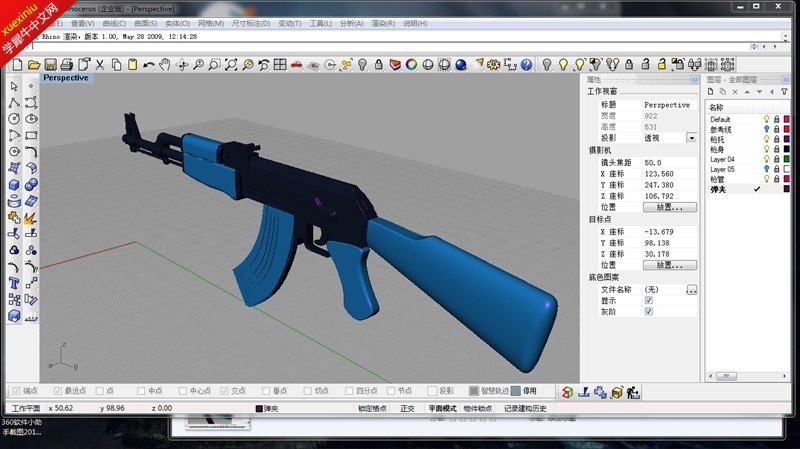Open 尺寸标注(D) menu

click(x=251, y=23)
